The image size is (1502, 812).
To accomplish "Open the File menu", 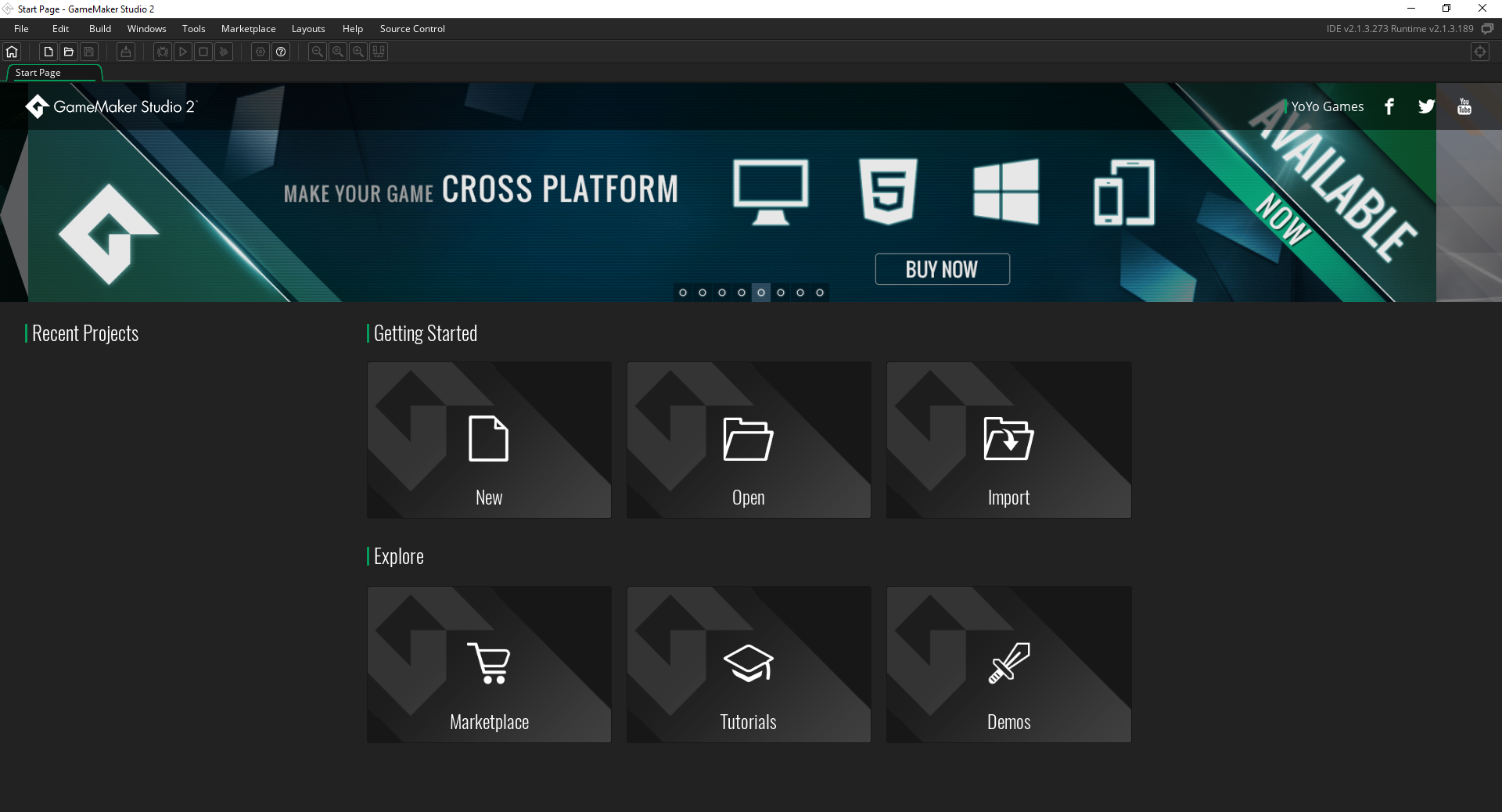I will pos(21,29).
